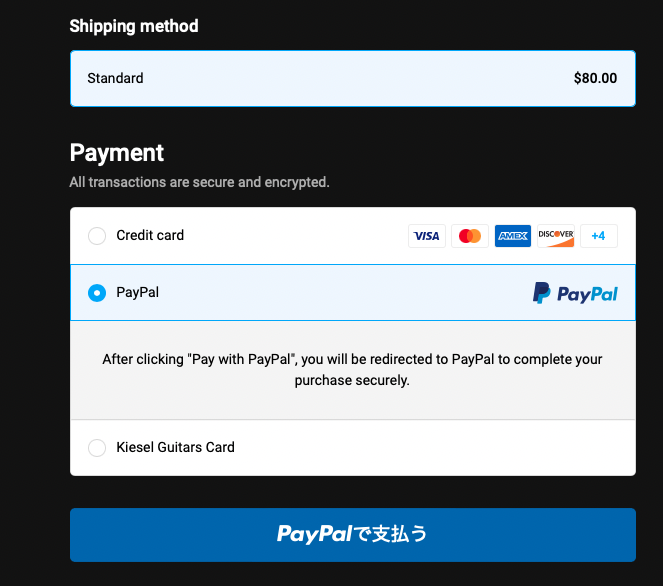Click the PayPal wordmark on pay button
This screenshot has height=586, width=663.
point(314,534)
